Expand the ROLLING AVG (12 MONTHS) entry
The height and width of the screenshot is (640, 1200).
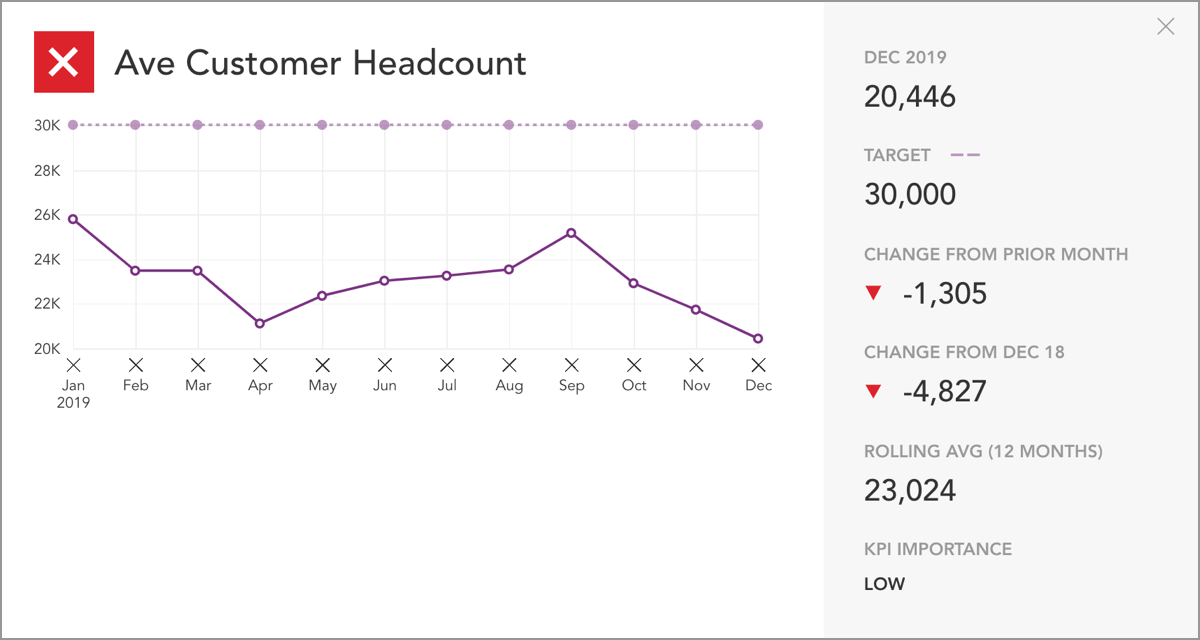pyautogui.click(x=984, y=452)
